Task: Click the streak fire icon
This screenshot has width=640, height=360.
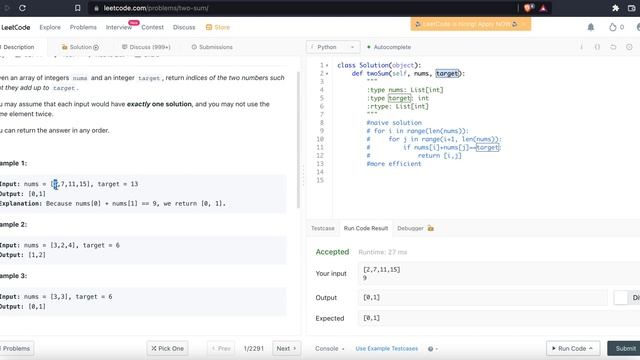Action: 613,27
